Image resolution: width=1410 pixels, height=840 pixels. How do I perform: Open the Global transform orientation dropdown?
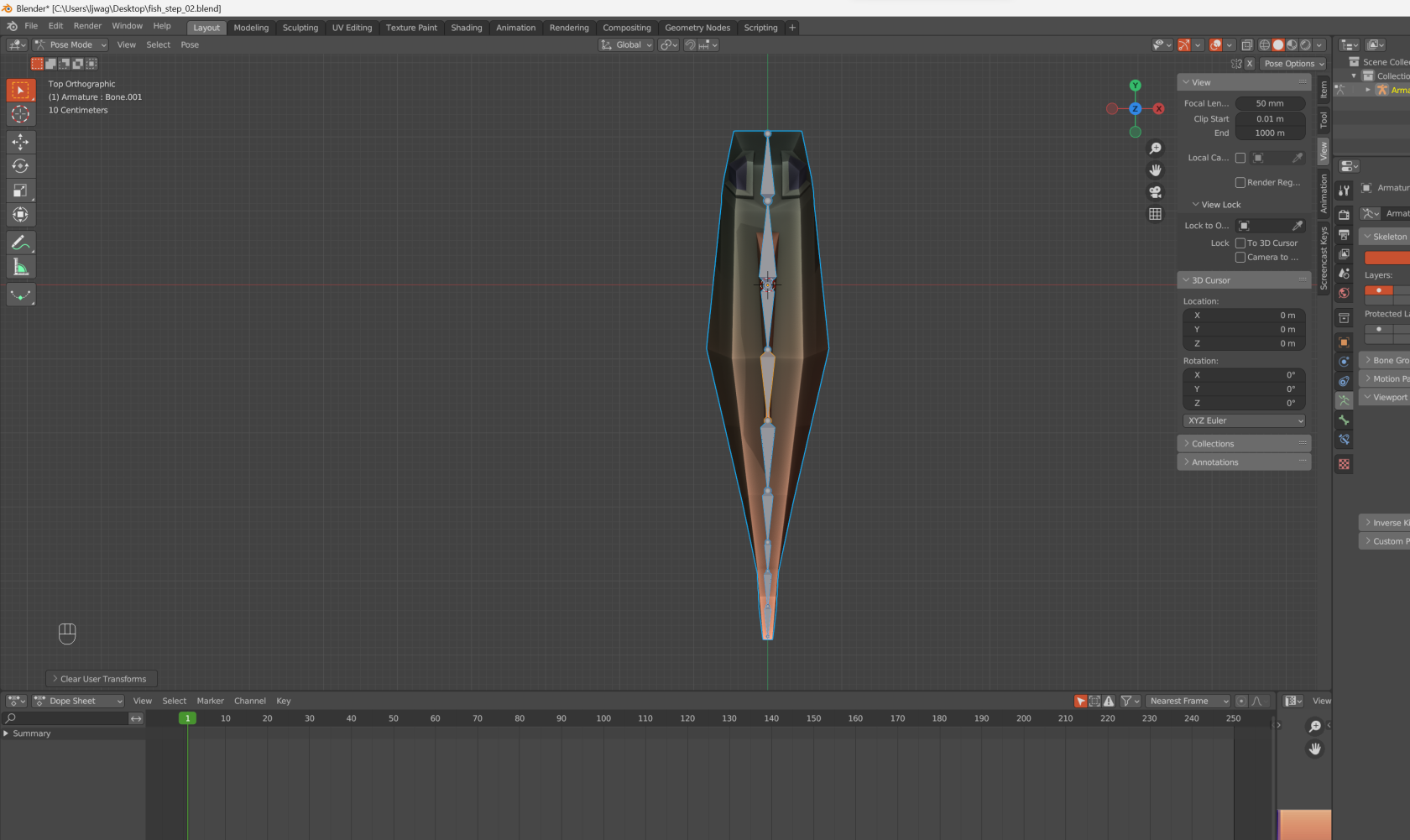(626, 45)
